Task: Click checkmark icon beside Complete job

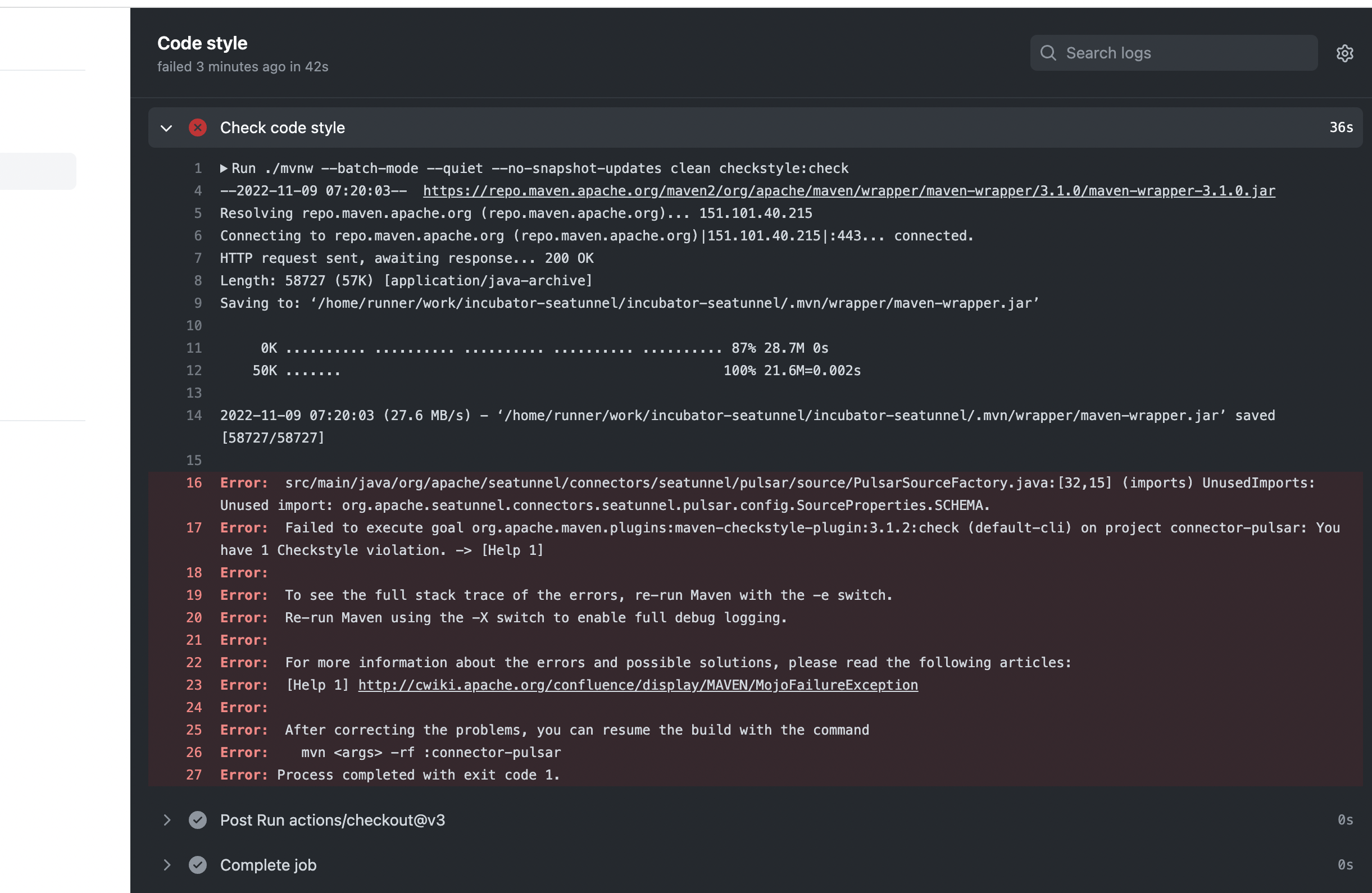Action: (198, 865)
